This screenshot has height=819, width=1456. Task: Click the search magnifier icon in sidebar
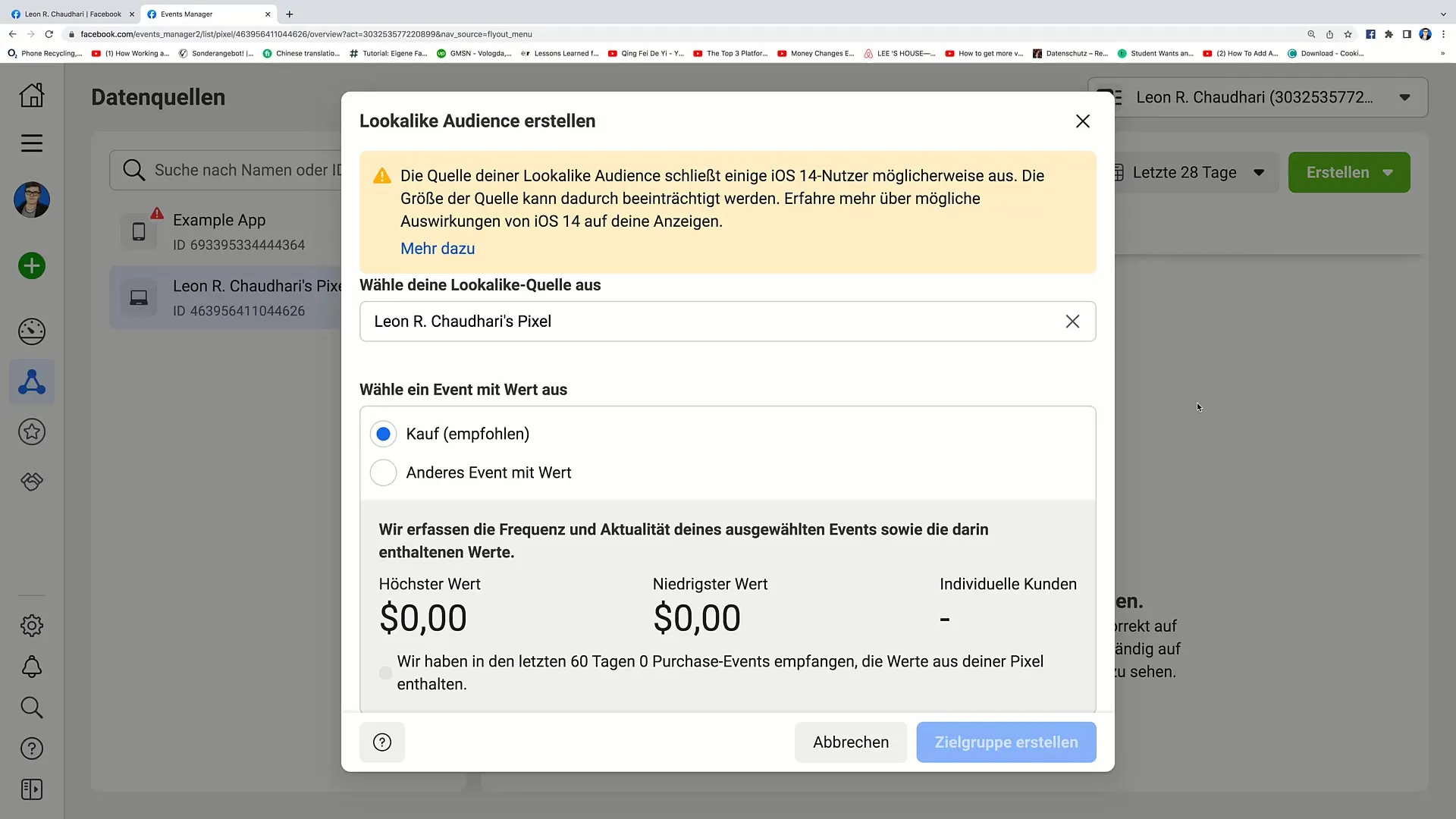31,708
